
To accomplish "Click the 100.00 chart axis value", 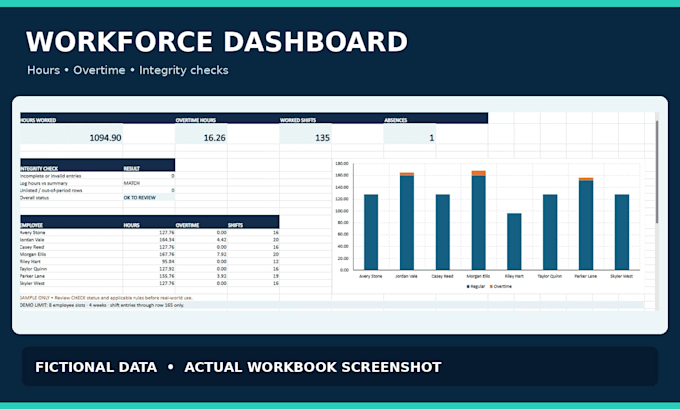I will 342,211.
